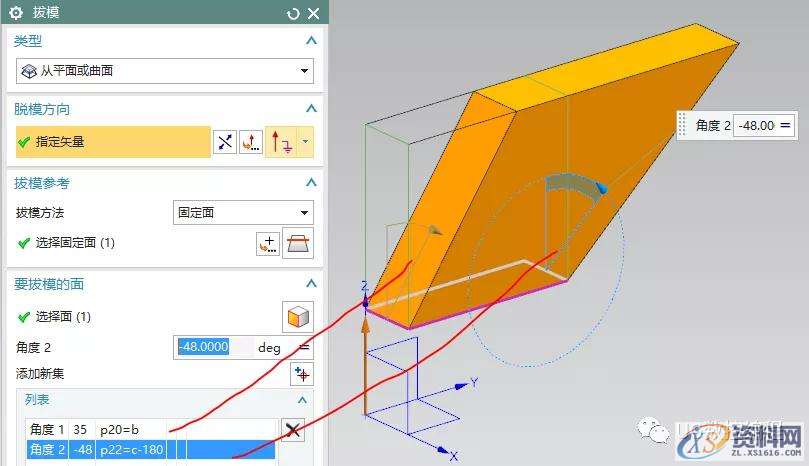Viewport: 809px width, 466px height.
Task: Click the blue angle handle sphere on model
Action: pos(601,187)
